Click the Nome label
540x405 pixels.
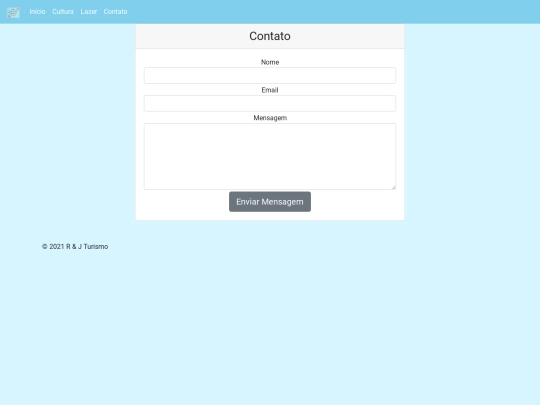pos(270,62)
